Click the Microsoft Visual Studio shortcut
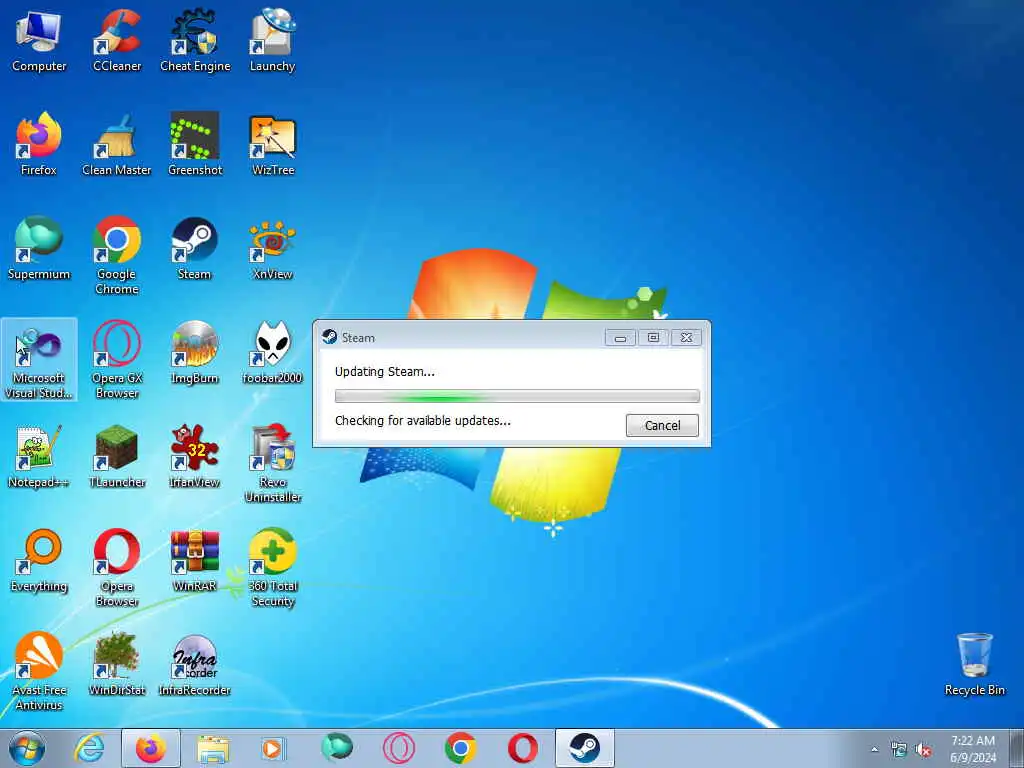This screenshot has width=1024, height=768. (x=39, y=359)
